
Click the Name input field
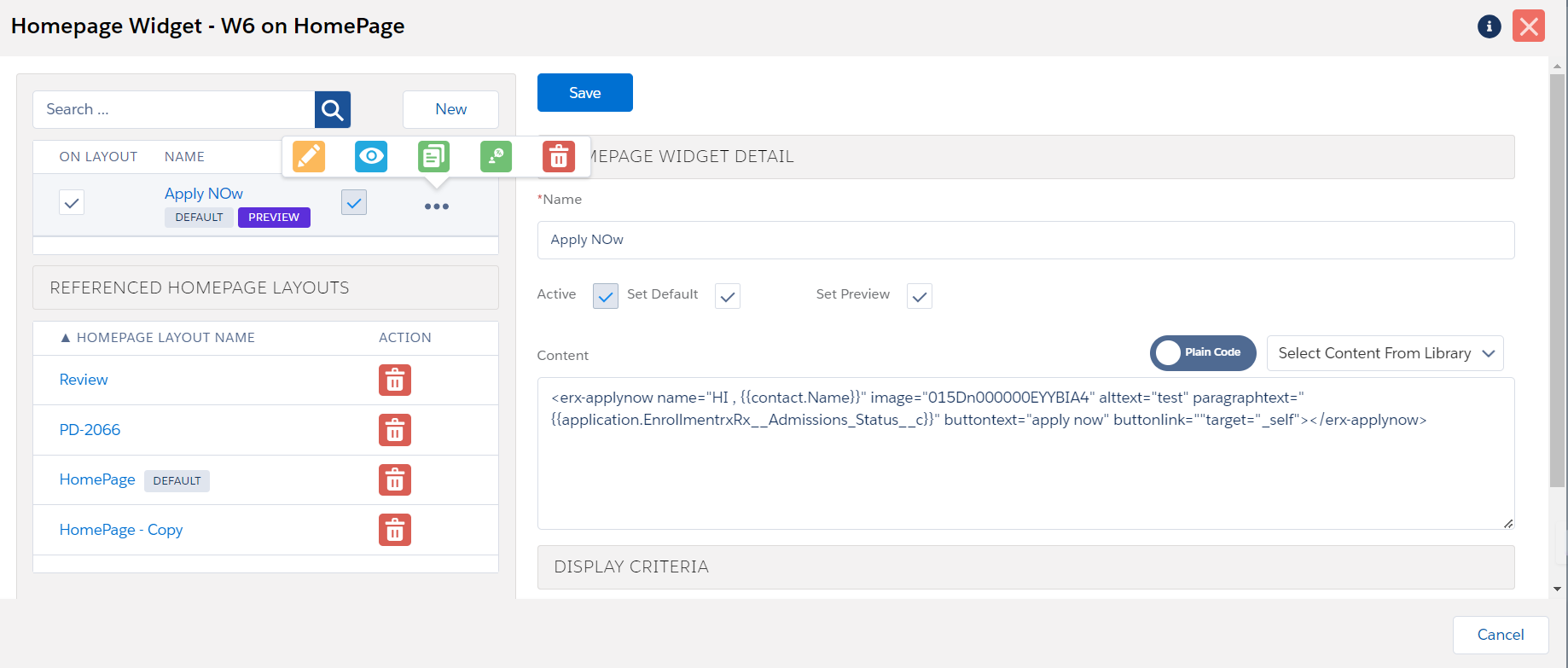point(1025,240)
